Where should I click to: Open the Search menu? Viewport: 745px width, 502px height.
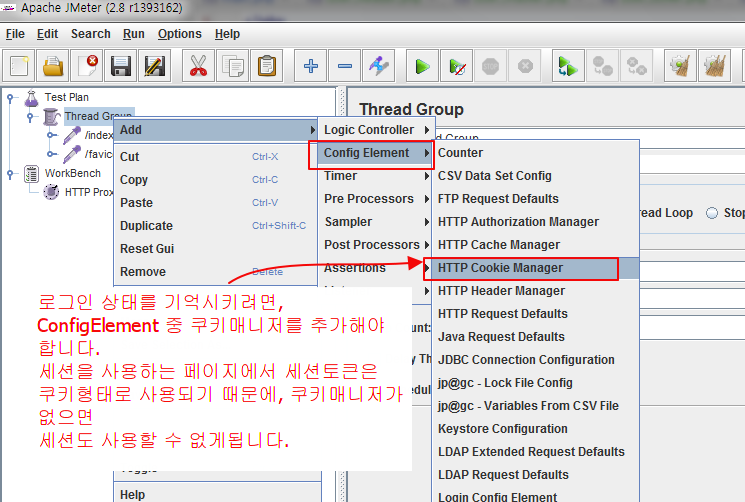pyautogui.click(x=90, y=34)
